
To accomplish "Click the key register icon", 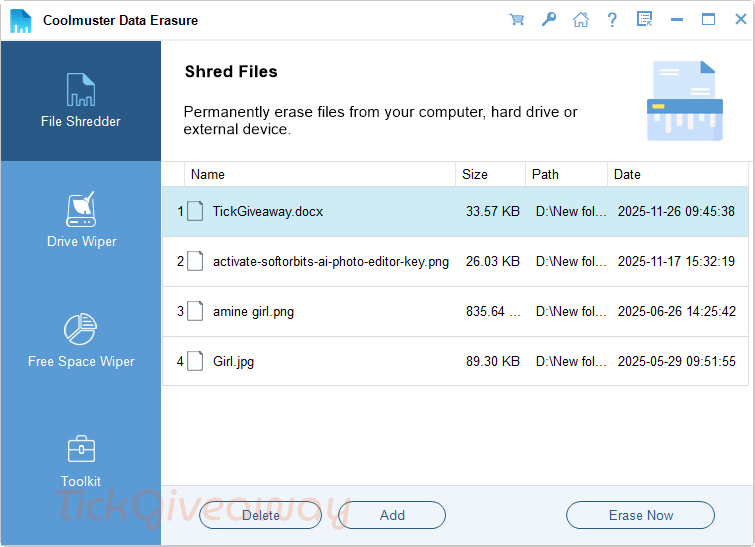I will click(548, 20).
